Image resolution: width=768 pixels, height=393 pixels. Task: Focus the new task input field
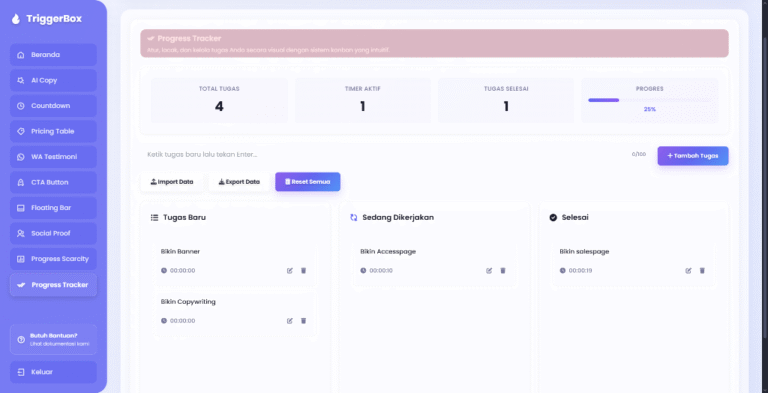[382, 155]
